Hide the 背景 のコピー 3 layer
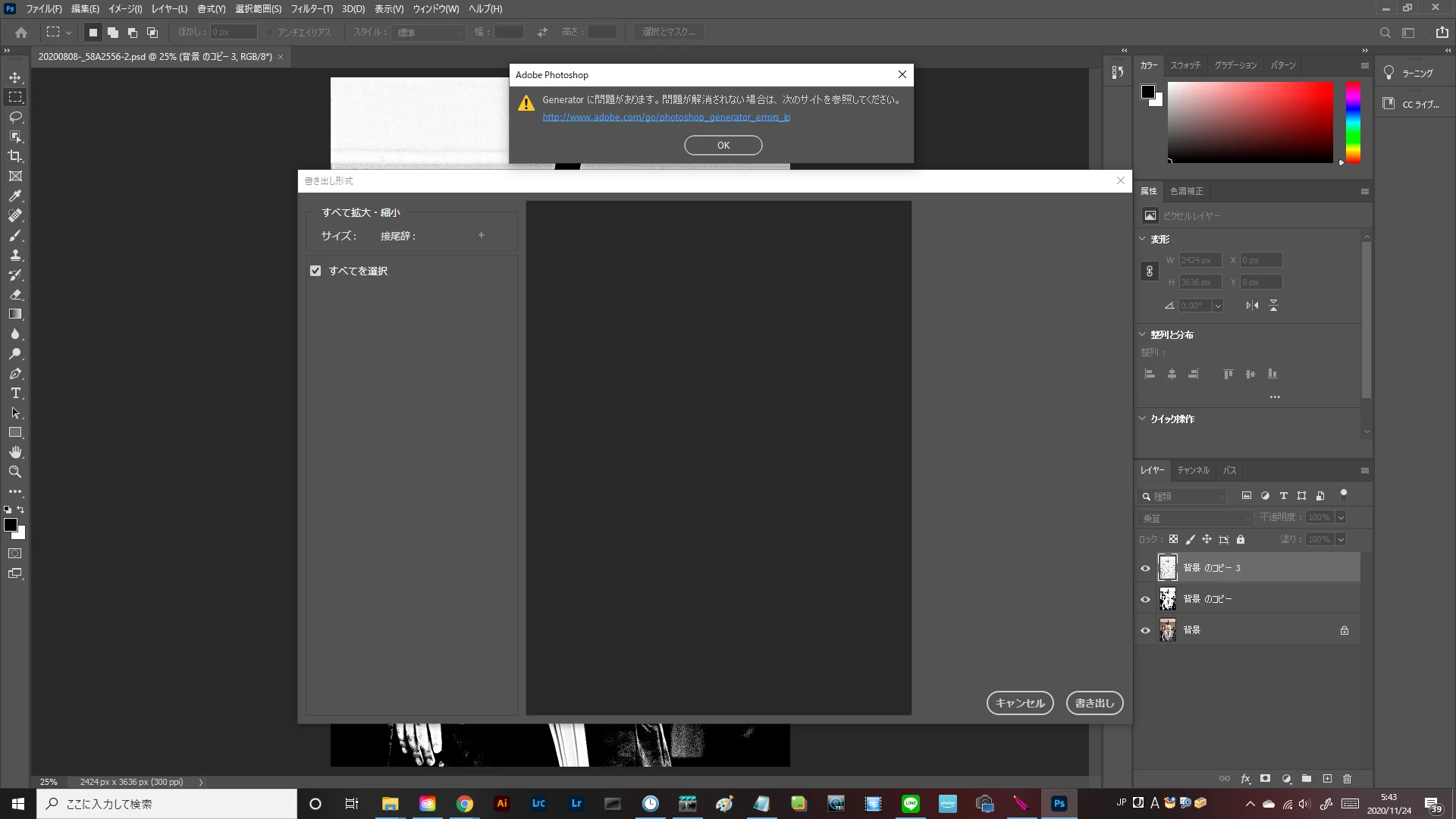 1145,568
